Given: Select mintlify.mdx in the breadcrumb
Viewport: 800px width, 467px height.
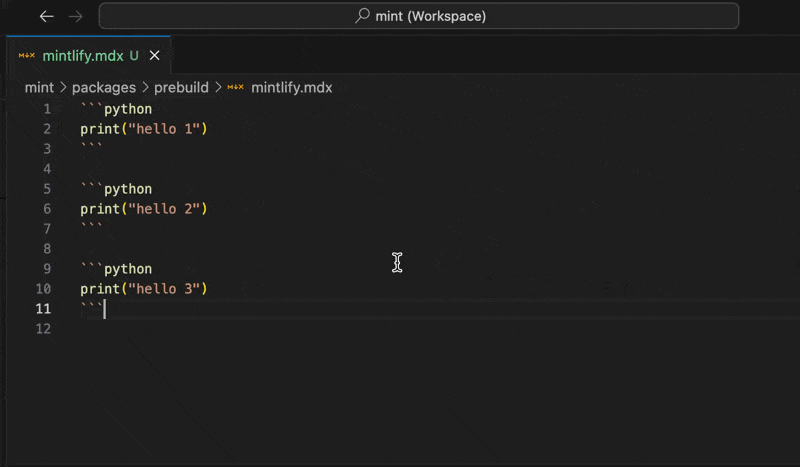Looking at the screenshot, I should [291, 87].
